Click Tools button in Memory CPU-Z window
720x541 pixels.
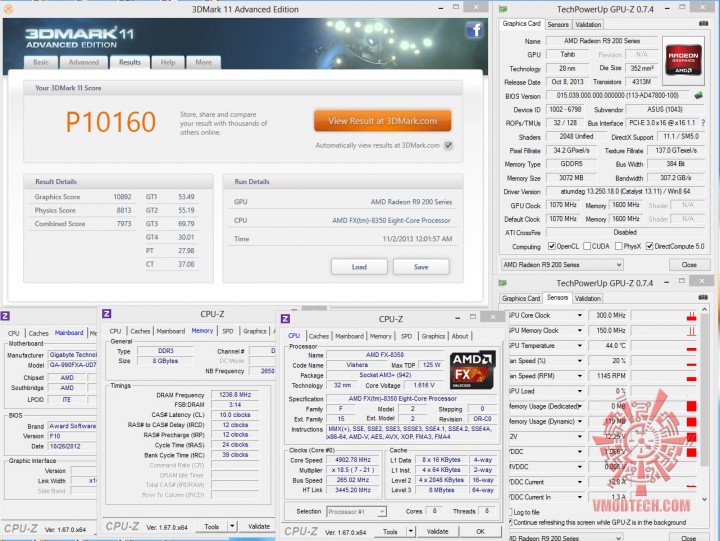pyautogui.click(x=212, y=526)
